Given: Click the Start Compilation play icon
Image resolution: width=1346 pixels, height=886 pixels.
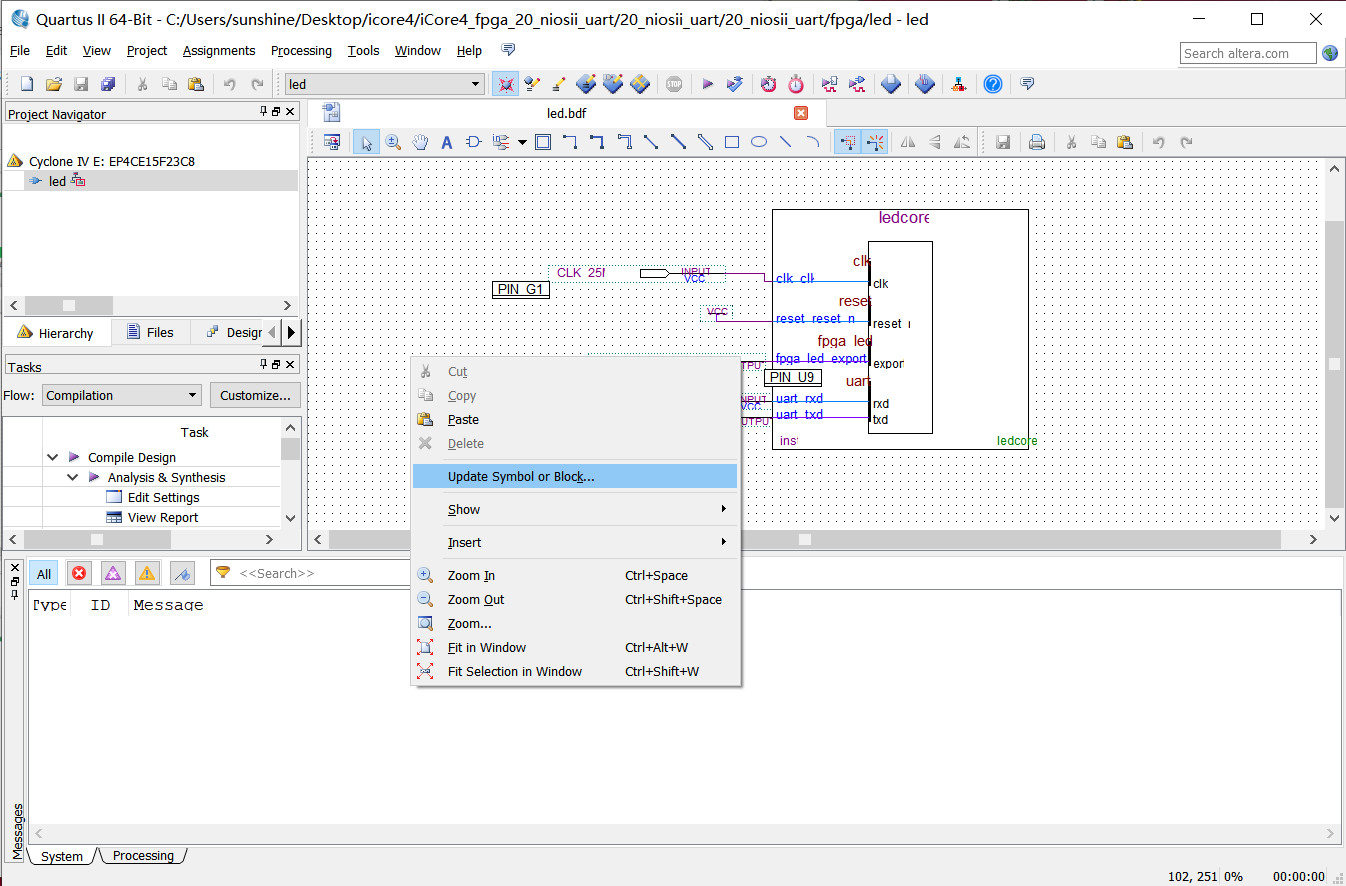Looking at the screenshot, I should click(708, 85).
